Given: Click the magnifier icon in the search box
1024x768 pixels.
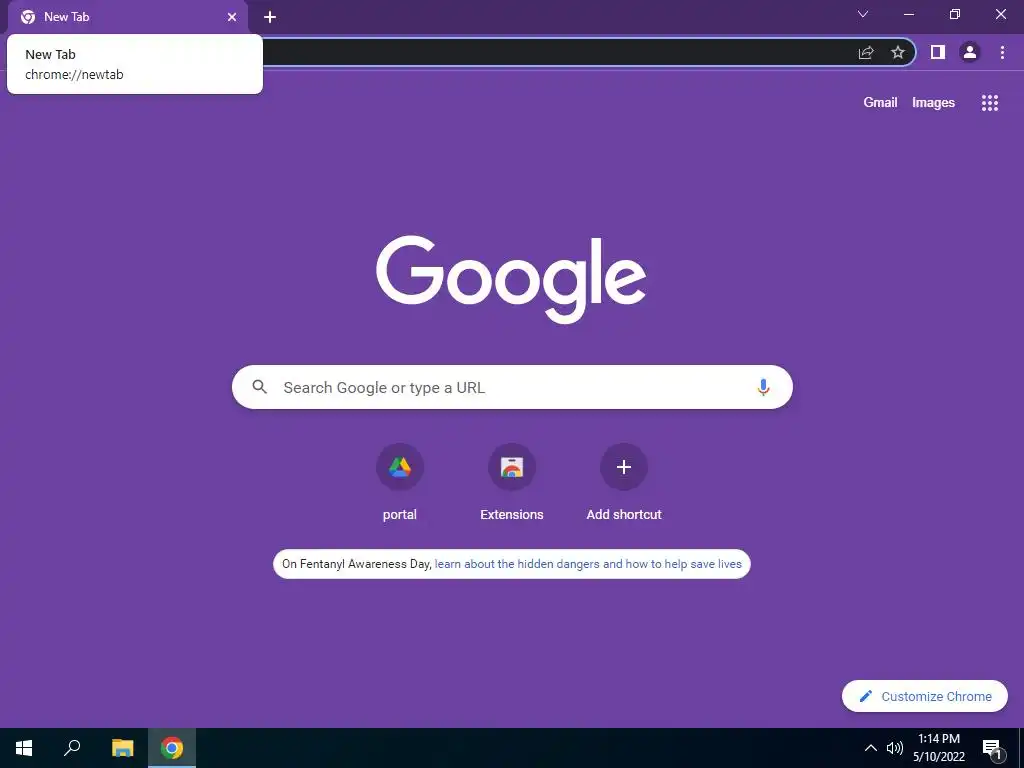Looking at the screenshot, I should click(x=260, y=387).
